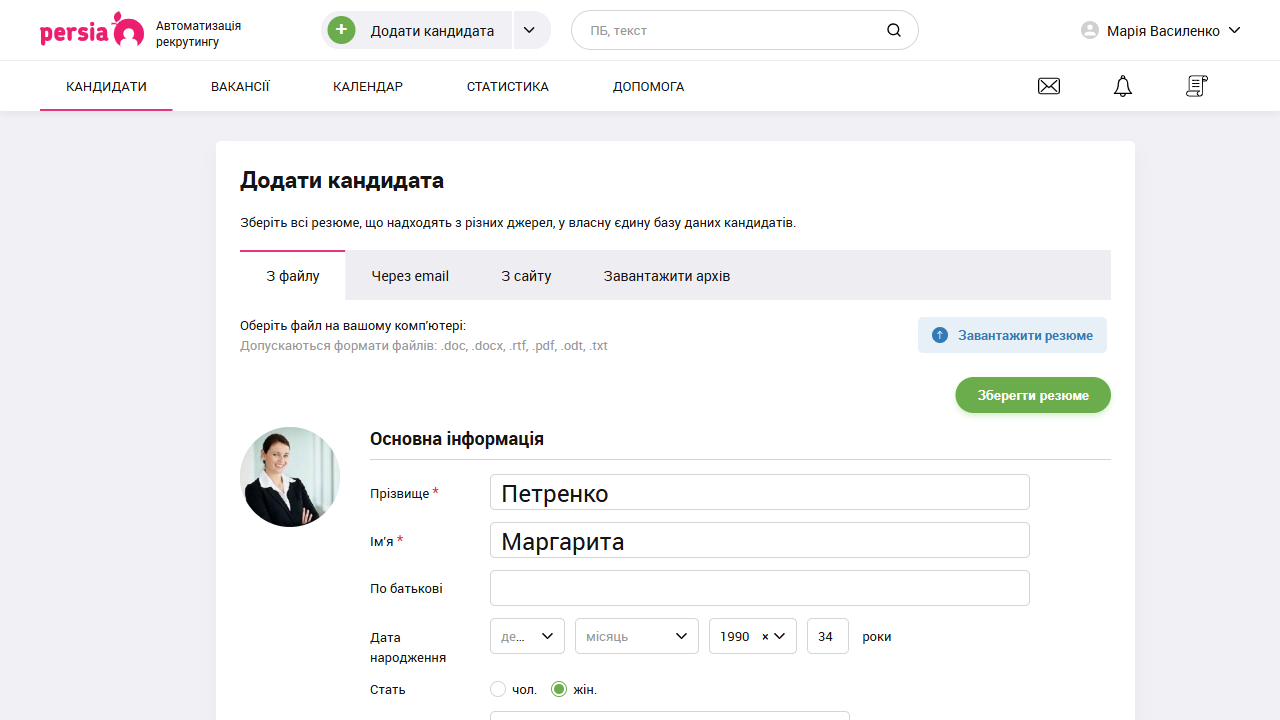Open the ВАКАНСІЇ menu section
1280x720 pixels.
tap(240, 86)
